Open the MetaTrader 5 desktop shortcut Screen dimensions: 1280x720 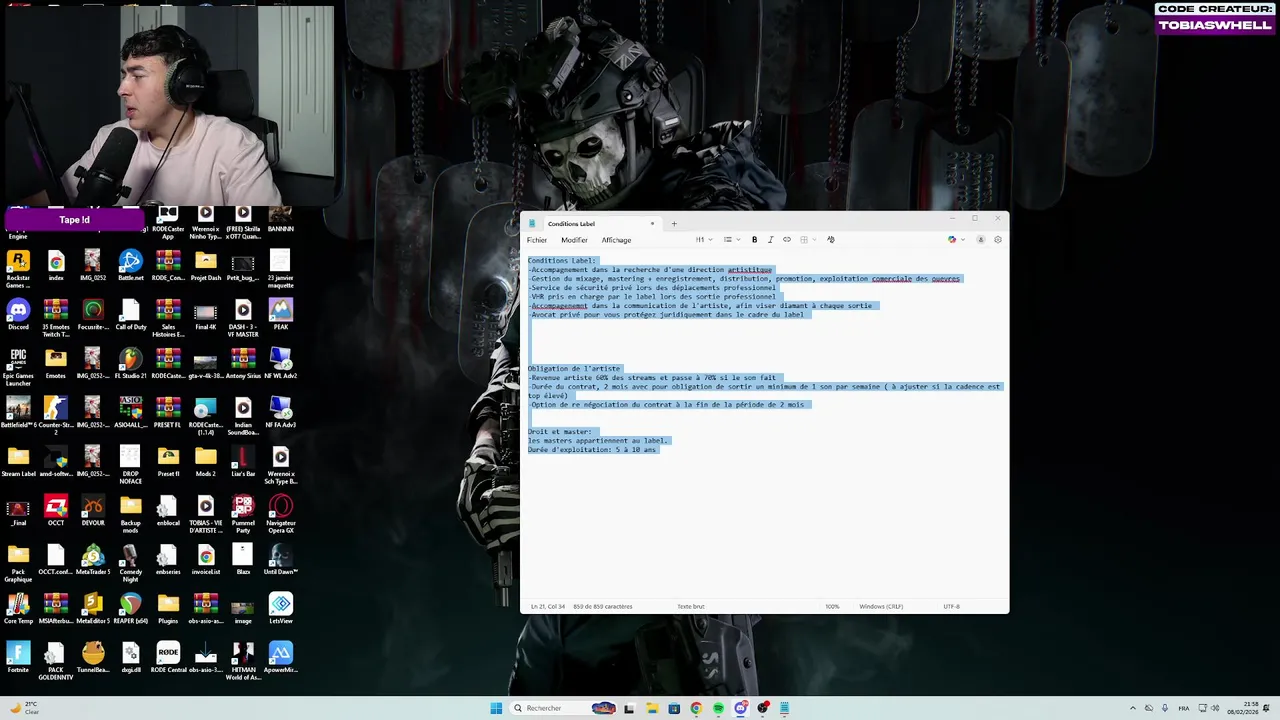[93, 560]
